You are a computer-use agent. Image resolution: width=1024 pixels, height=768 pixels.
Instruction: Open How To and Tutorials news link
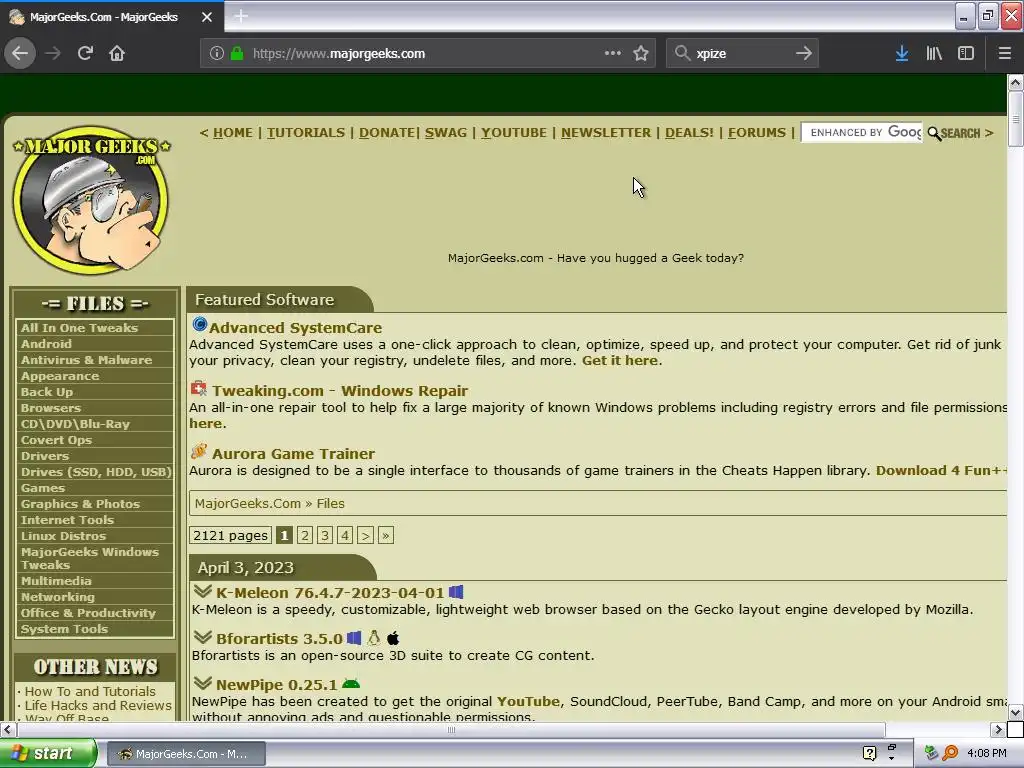point(90,691)
